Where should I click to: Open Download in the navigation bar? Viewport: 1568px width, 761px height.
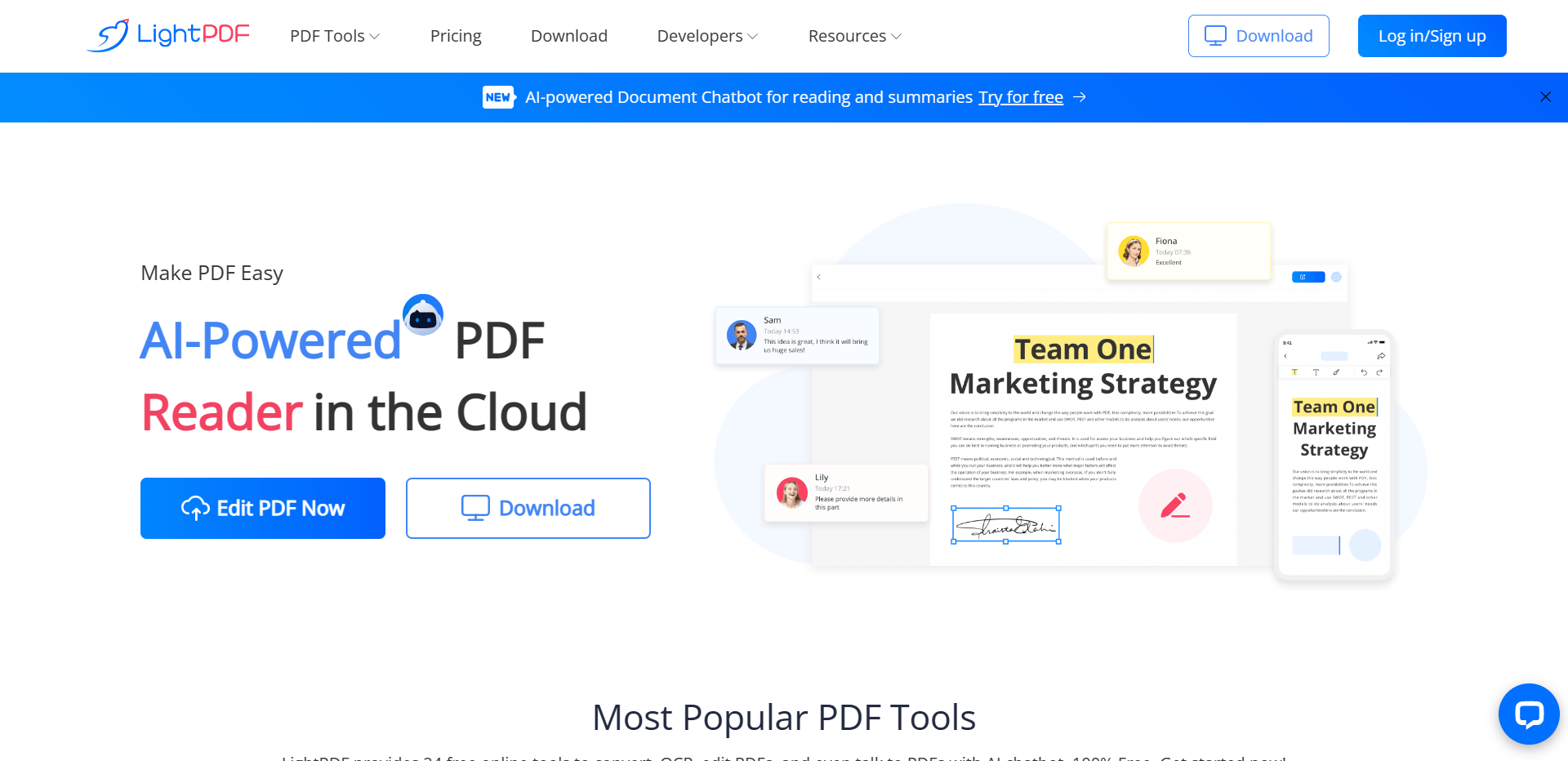click(569, 36)
